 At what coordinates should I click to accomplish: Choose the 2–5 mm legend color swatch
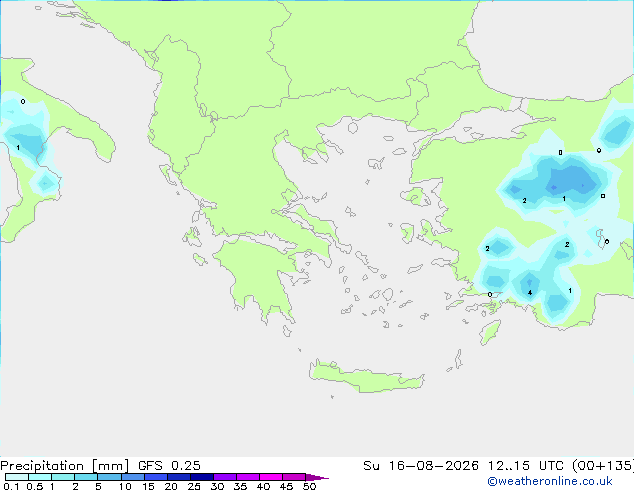click(x=86, y=477)
